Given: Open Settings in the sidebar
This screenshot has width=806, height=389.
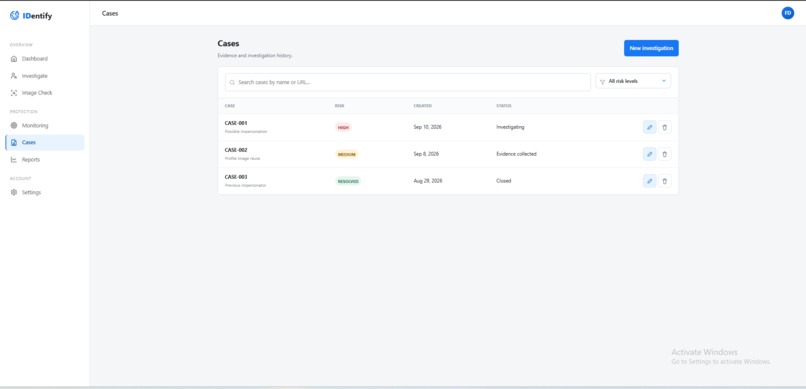Looking at the screenshot, I should click(x=45, y=192).
